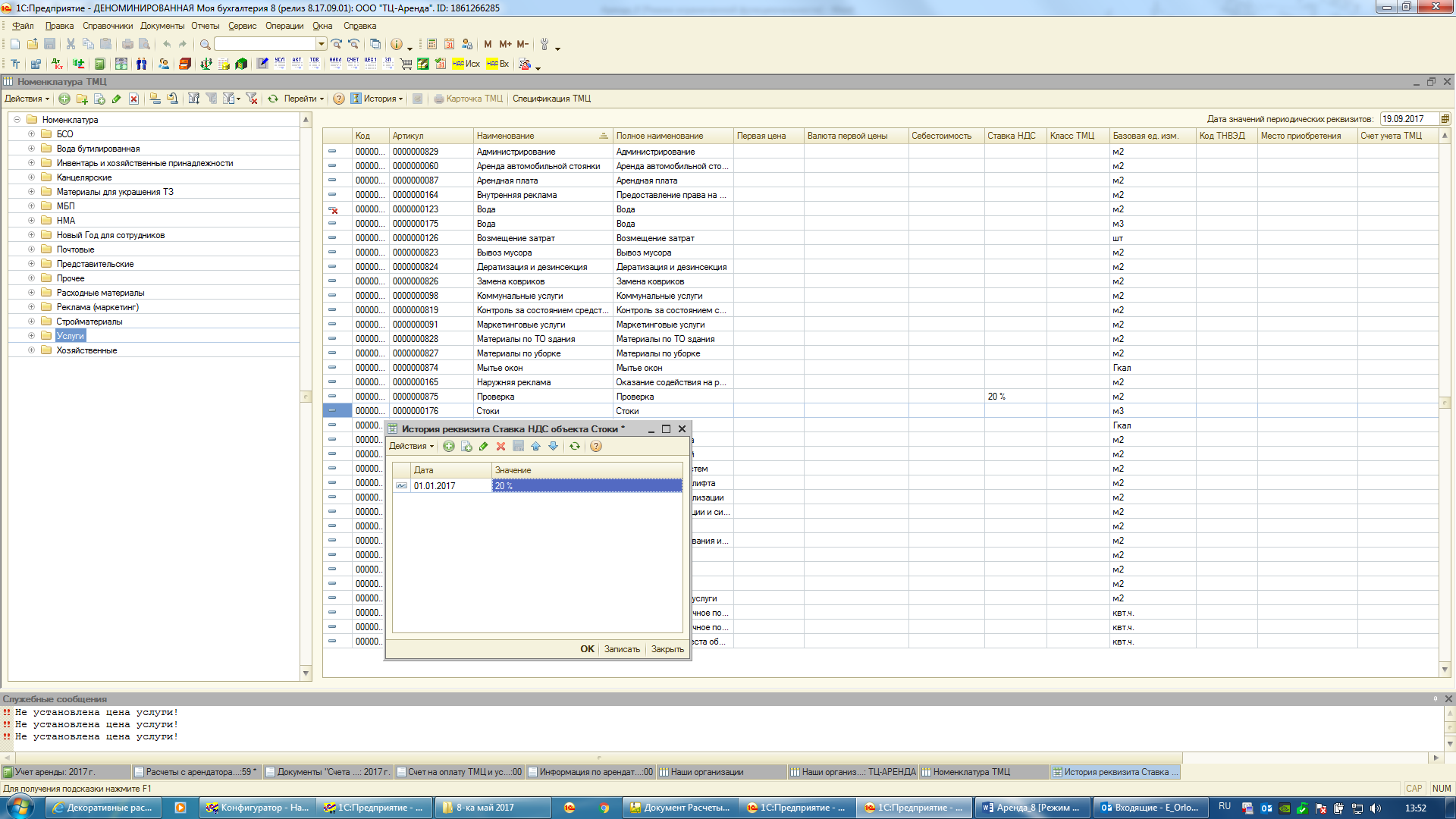Open the Справочники menu

tap(107, 26)
